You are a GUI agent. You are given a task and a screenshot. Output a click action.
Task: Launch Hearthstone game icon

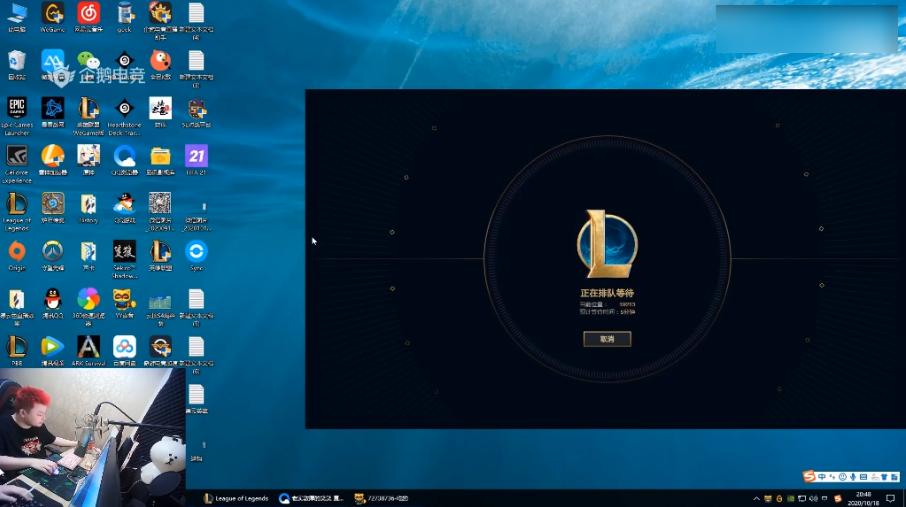tap(53, 207)
